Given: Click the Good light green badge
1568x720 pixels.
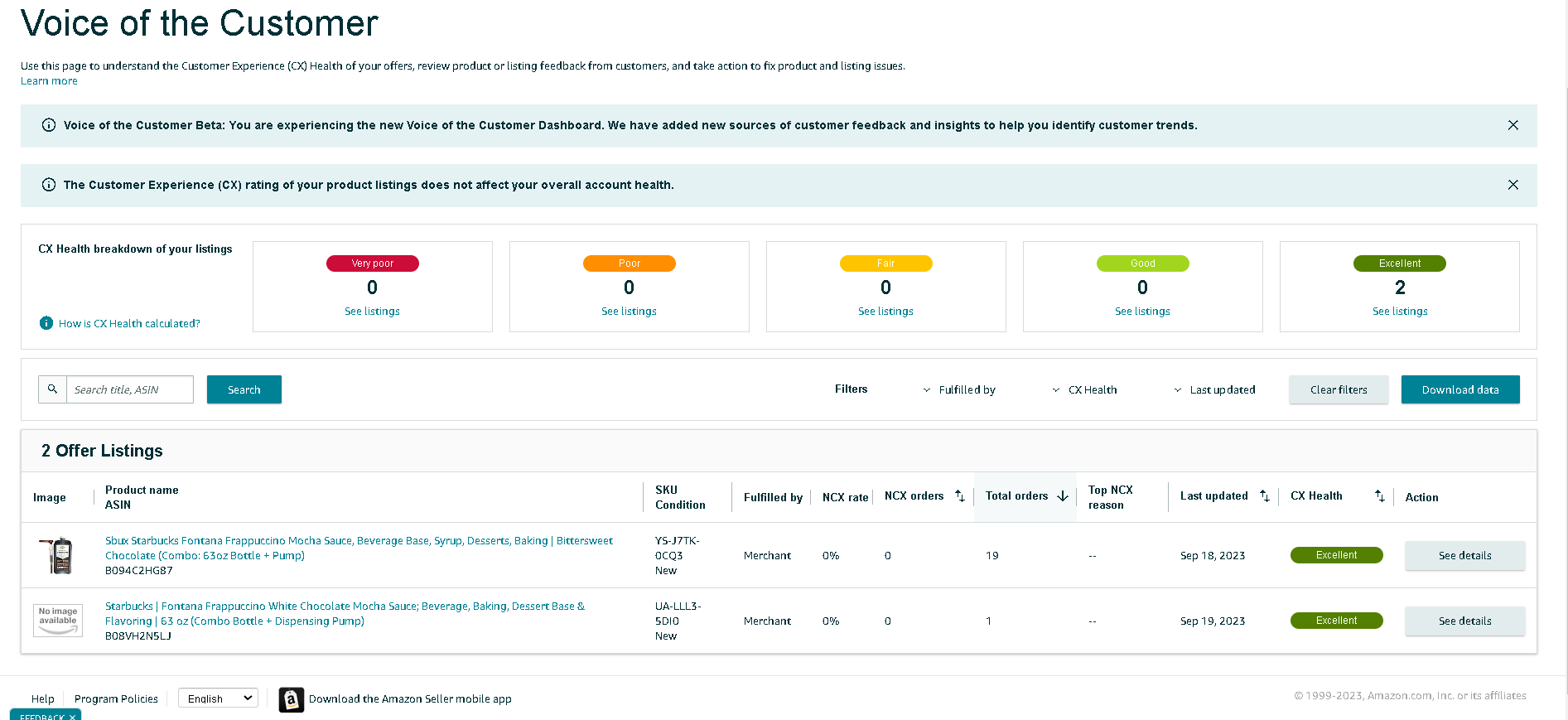Looking at the screenshot, I should pyautogui.click(x=1143, y=263).
